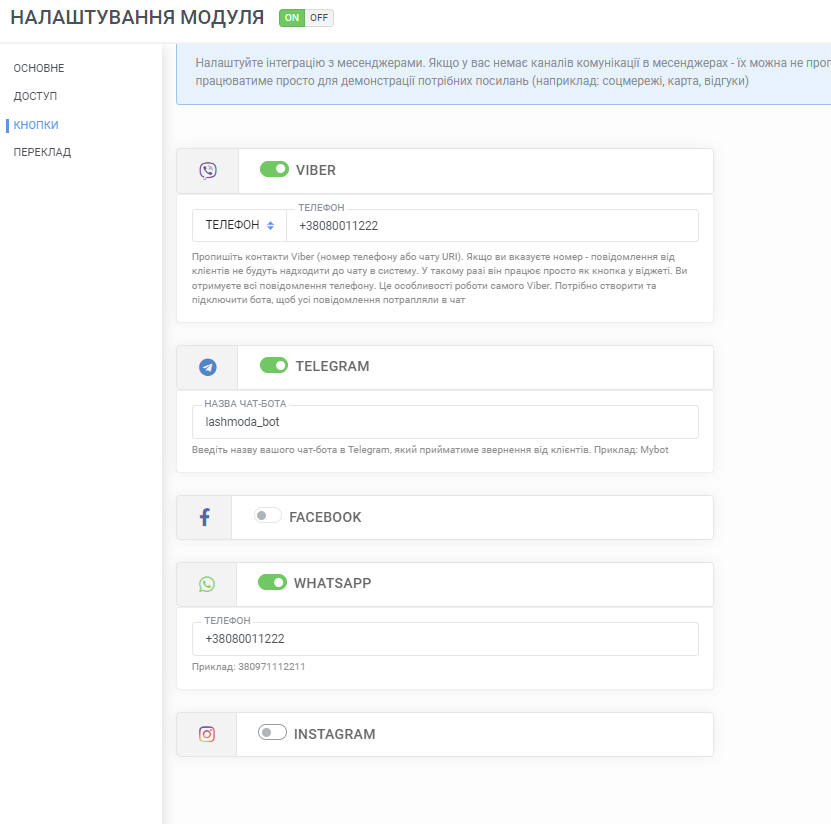Click the Telegram chat-bot hint text

[x=430, y=450]
